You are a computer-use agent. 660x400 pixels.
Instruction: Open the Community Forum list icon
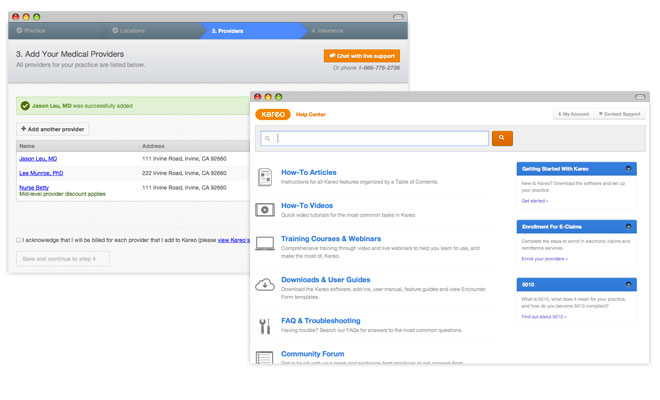265,357
